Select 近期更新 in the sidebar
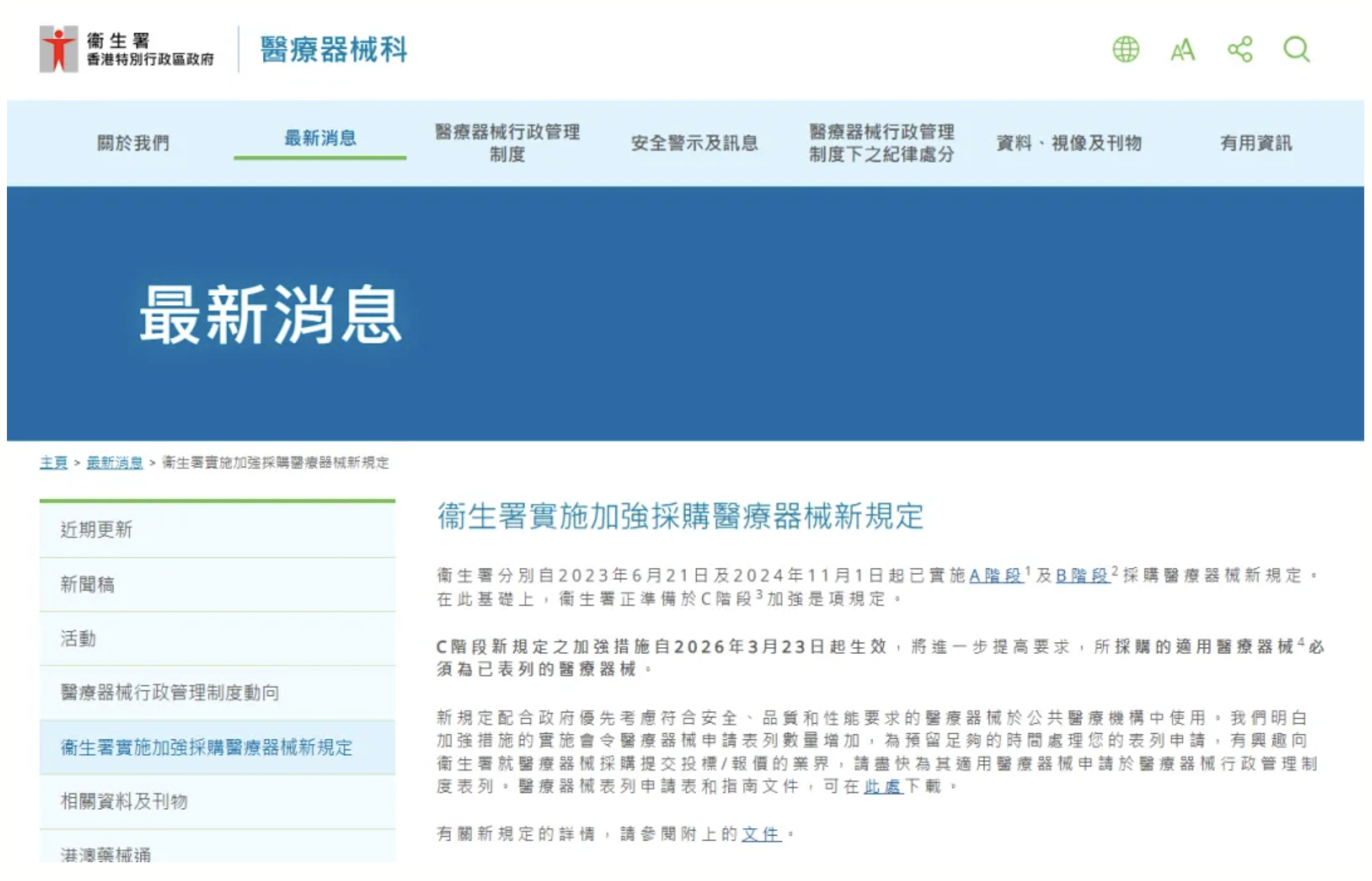The width and height of the screenshot is (1372, 881). [97, 530]
